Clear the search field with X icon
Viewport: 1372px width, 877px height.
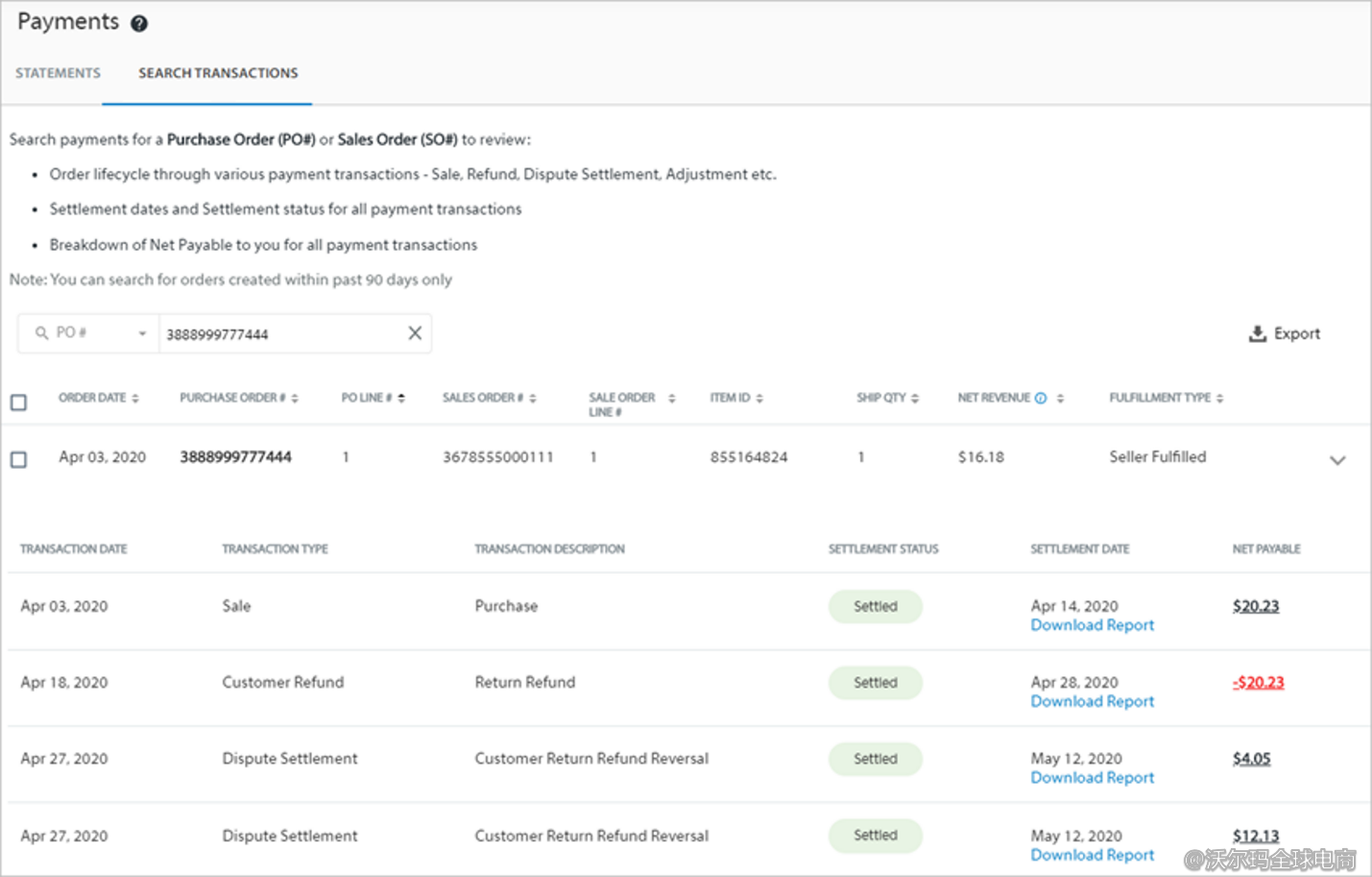[x=415, y=333]
